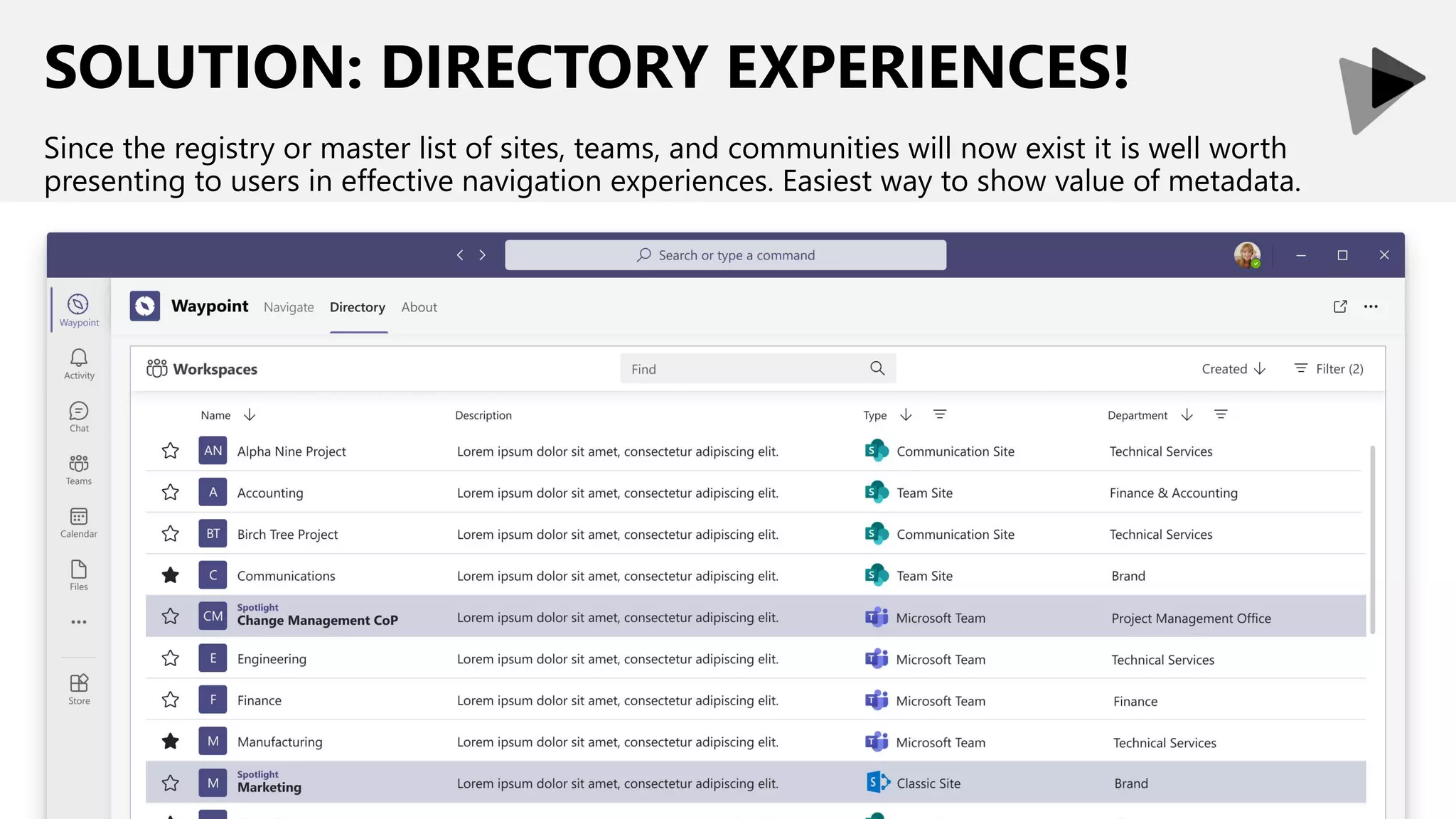Image resolution: width=1456 pixels, height=819 pixels.
Task: Open the Manufacturing workspace
Action: (x=279, y=742)
